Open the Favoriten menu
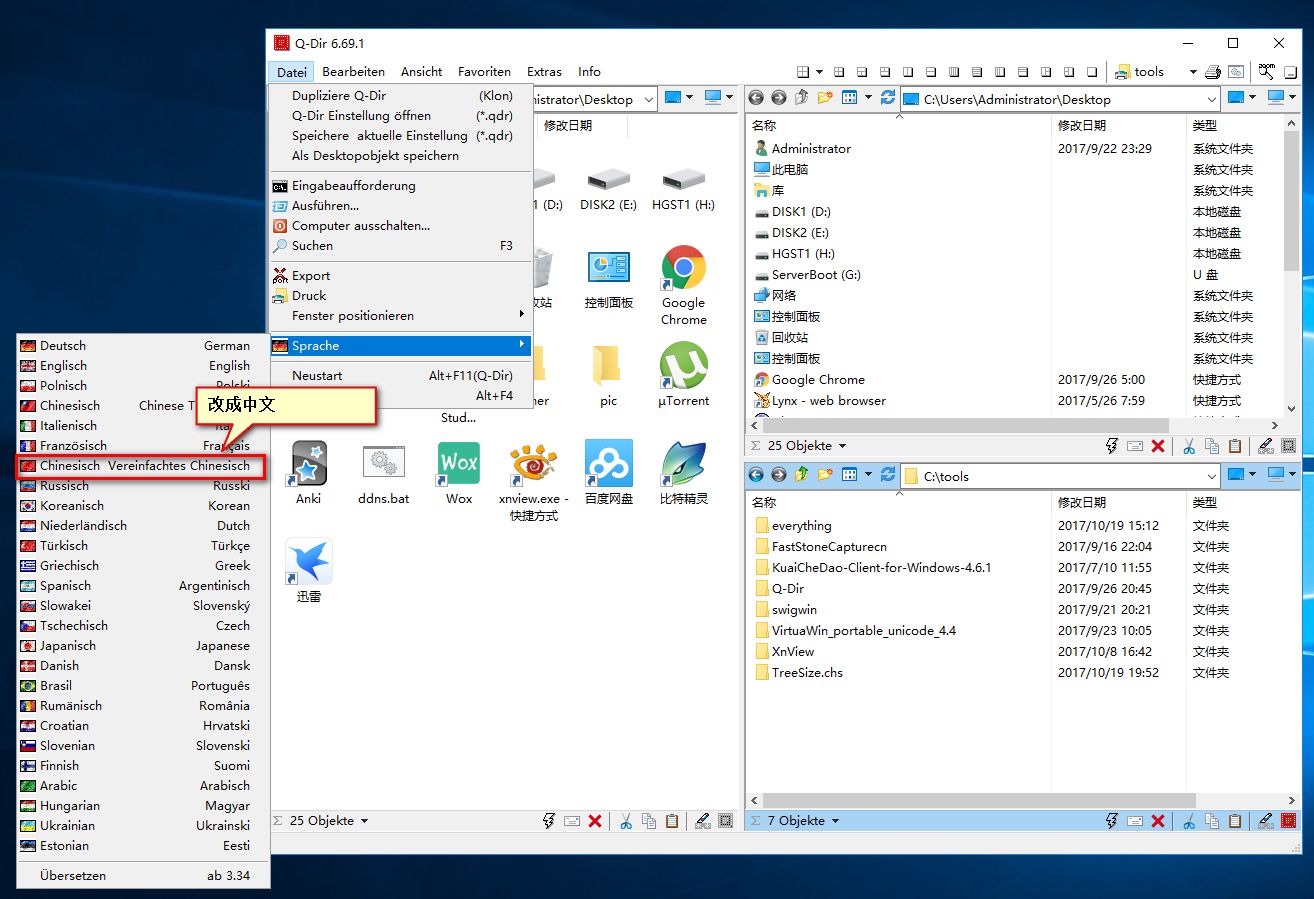This screenshot has height=899, width=1314. tap(484, 72)
